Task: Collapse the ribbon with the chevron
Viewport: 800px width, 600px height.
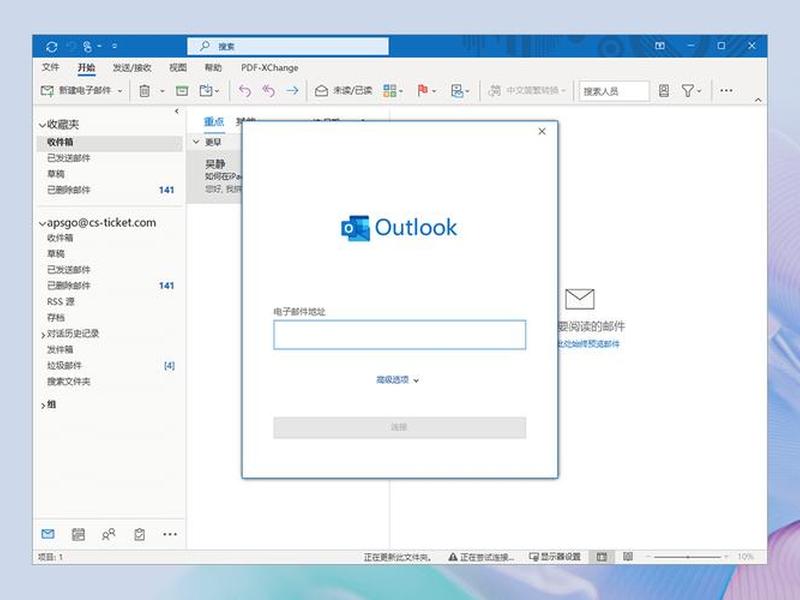Action: (x=758, y=99)
